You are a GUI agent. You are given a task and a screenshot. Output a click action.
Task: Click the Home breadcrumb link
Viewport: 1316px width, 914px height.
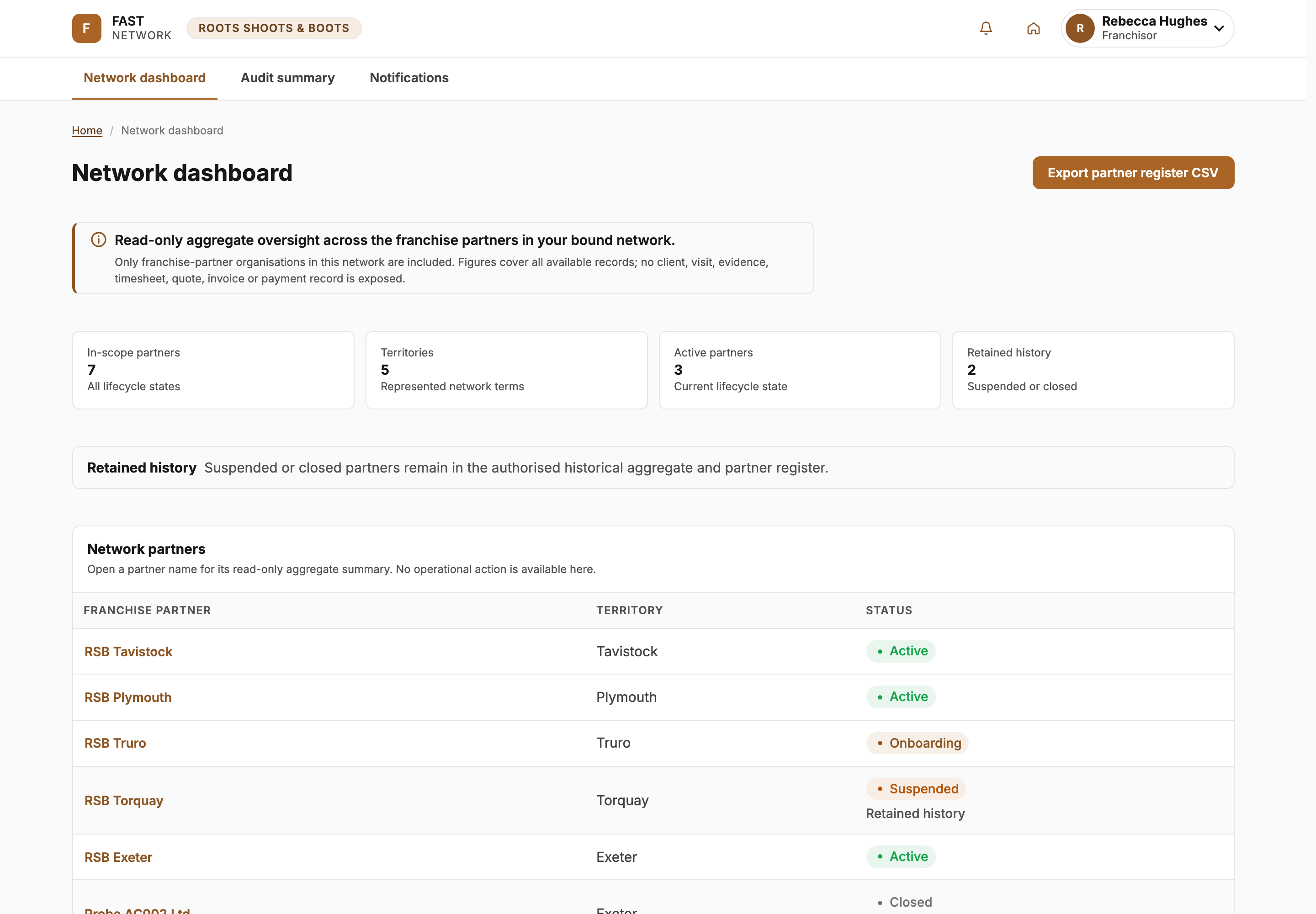coord(87,131)
